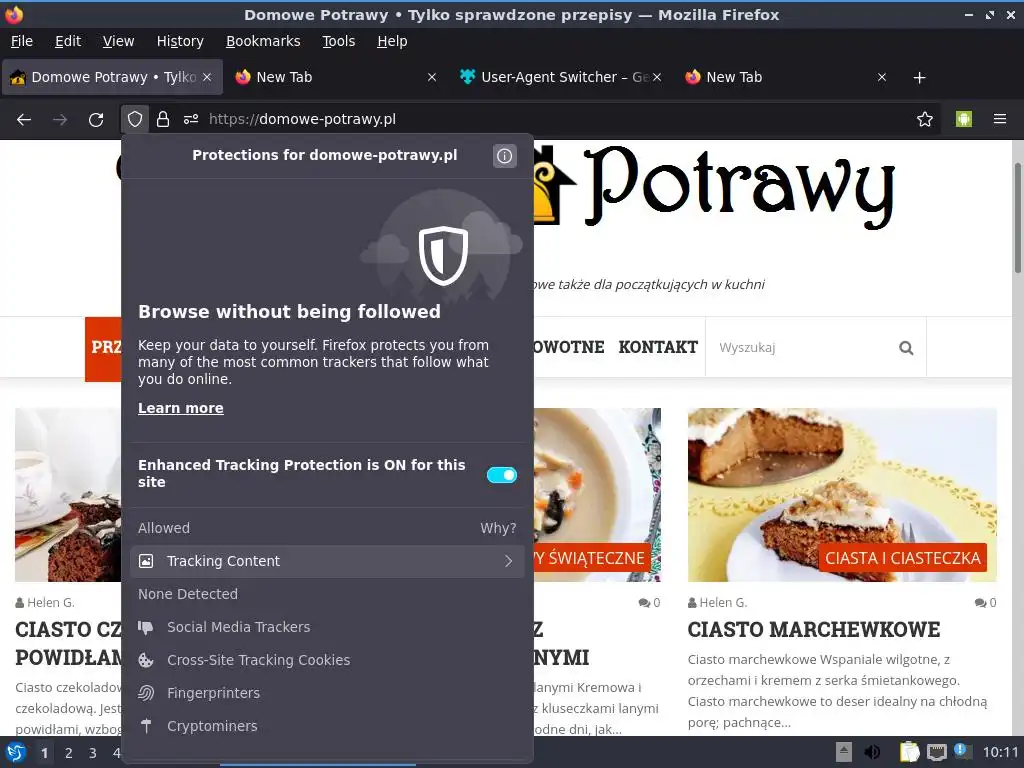Open the Edit menu

(68, 41)
